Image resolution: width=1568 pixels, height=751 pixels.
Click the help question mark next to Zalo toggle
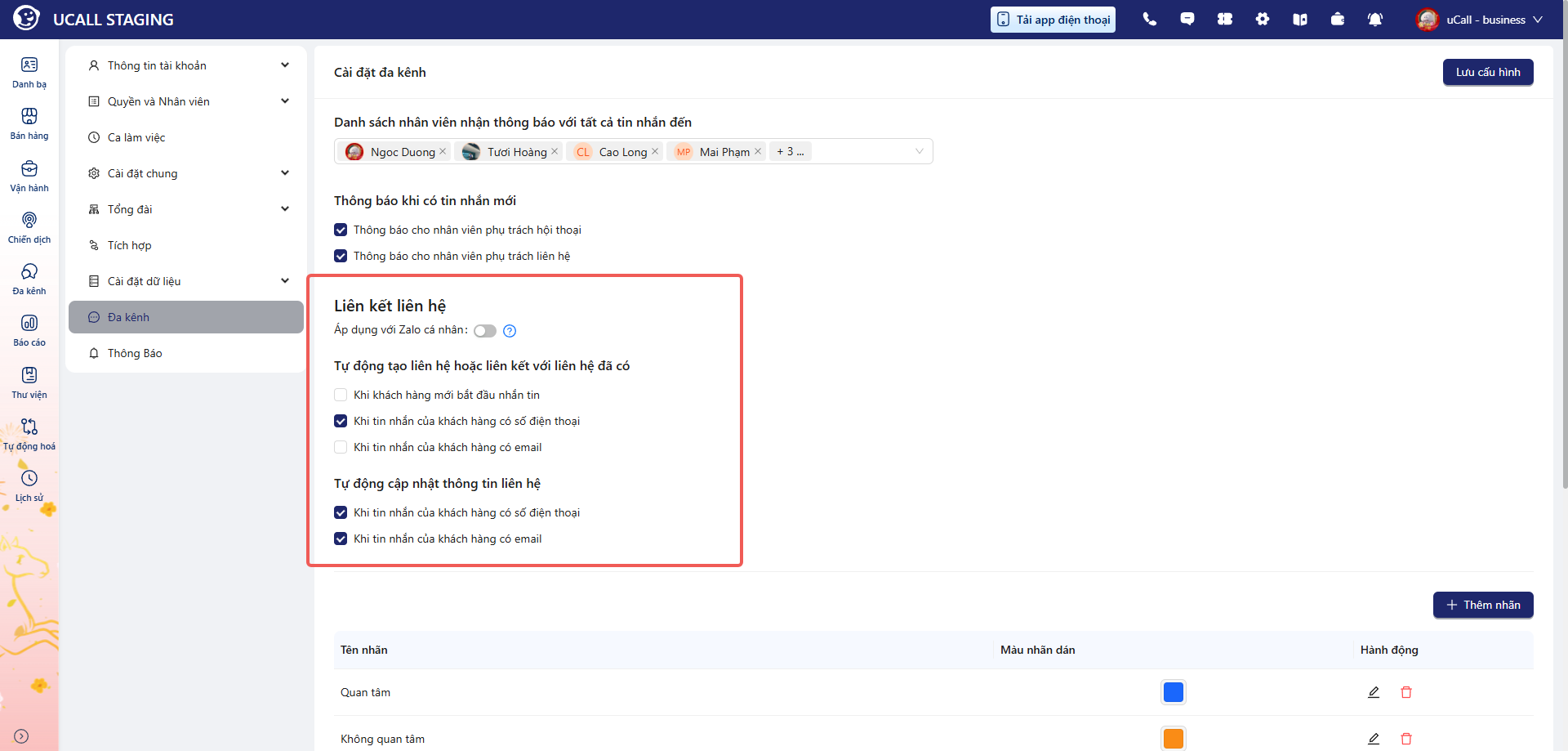click(x=510, y=331)
